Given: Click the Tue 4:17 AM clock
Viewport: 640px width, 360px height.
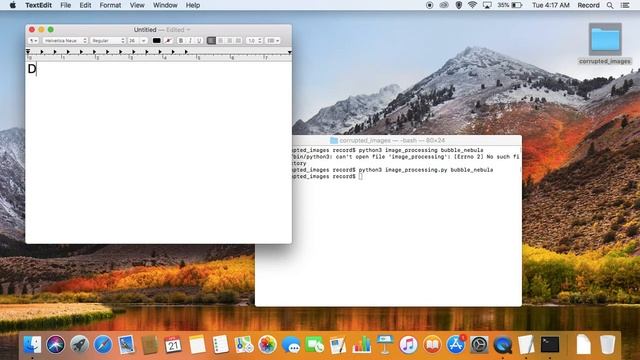Looking at the screenshot, I should pos(551,5).
